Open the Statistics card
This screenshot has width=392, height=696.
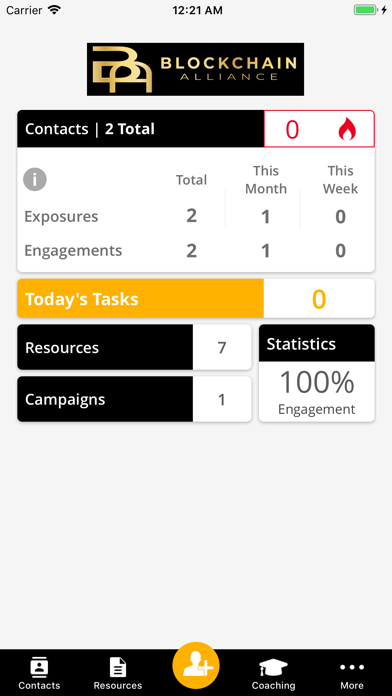[x=317, y=373]
